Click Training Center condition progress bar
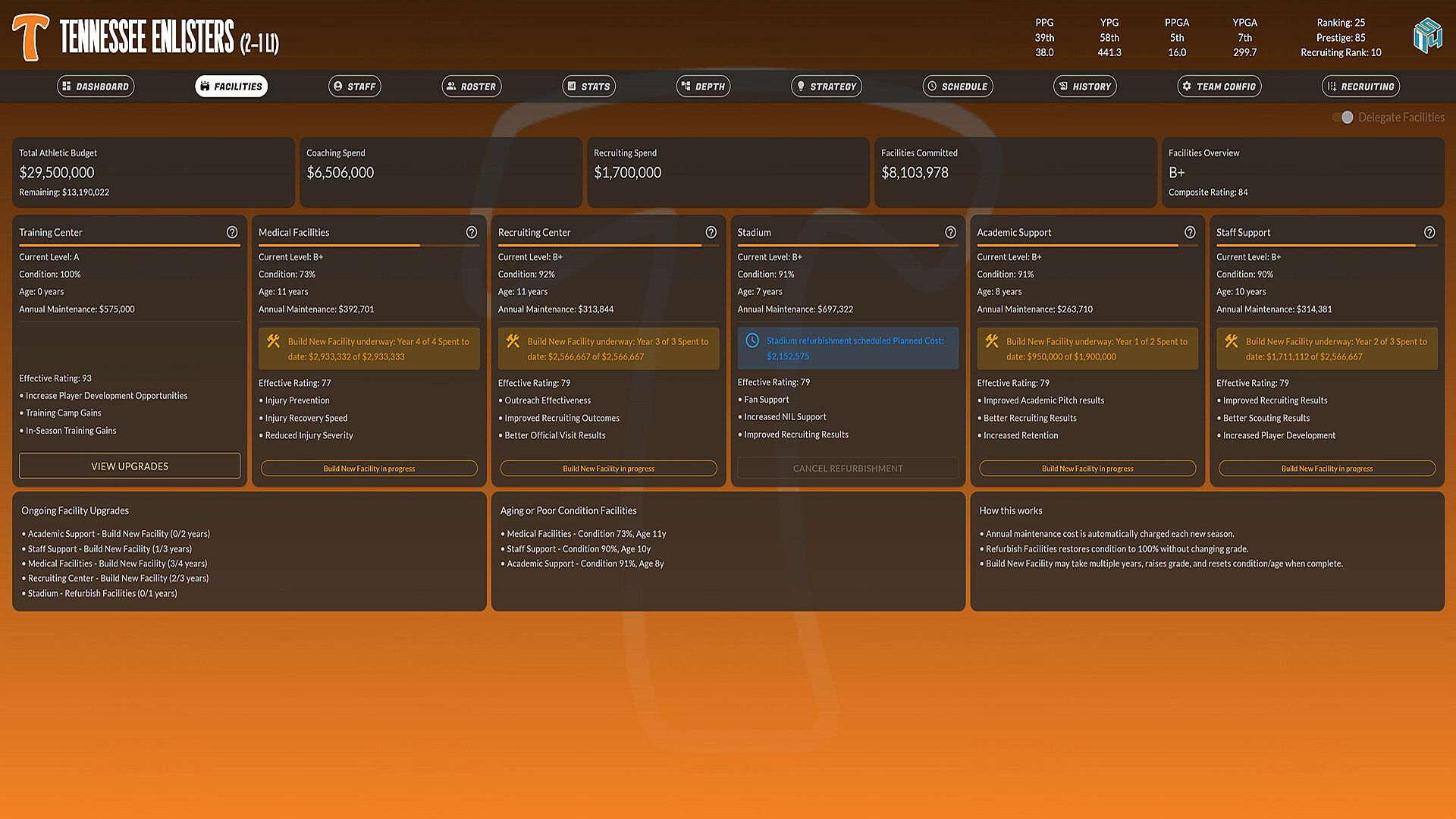1456x819 pixels. coord(130,246)
